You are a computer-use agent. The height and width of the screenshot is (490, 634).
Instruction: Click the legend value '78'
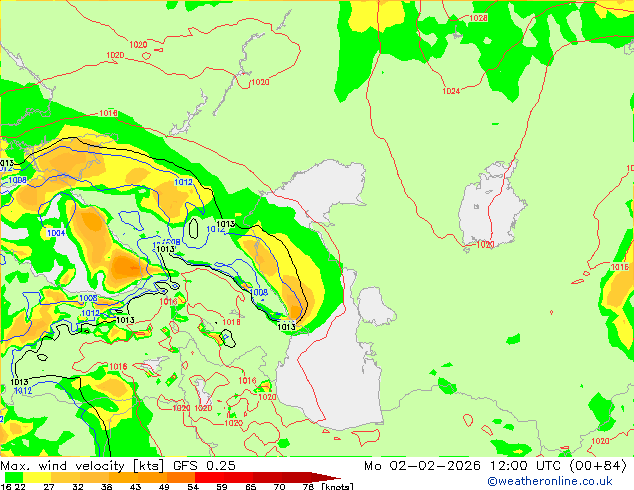[308, 486]
